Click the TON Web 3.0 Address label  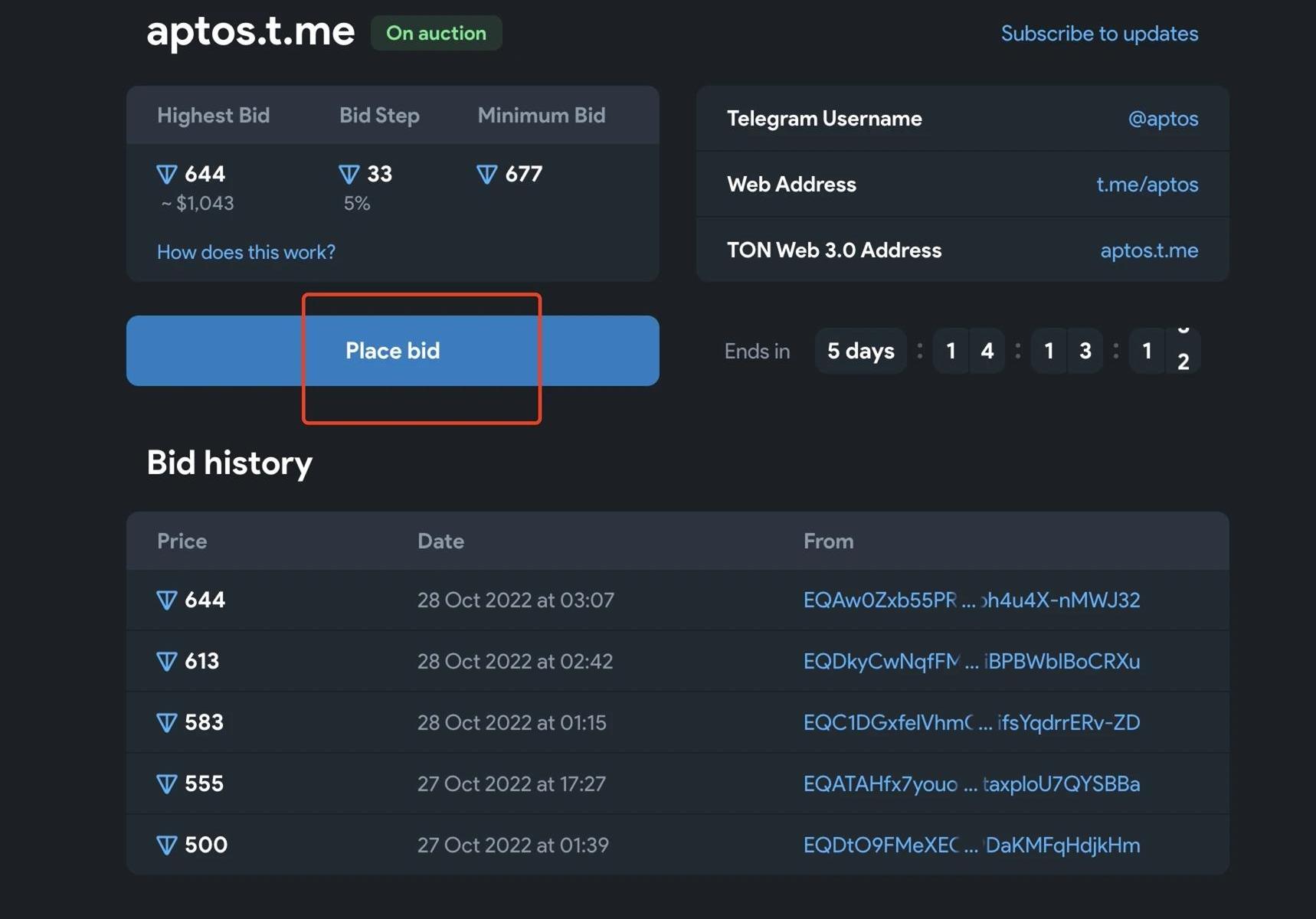tap(834, 250)
